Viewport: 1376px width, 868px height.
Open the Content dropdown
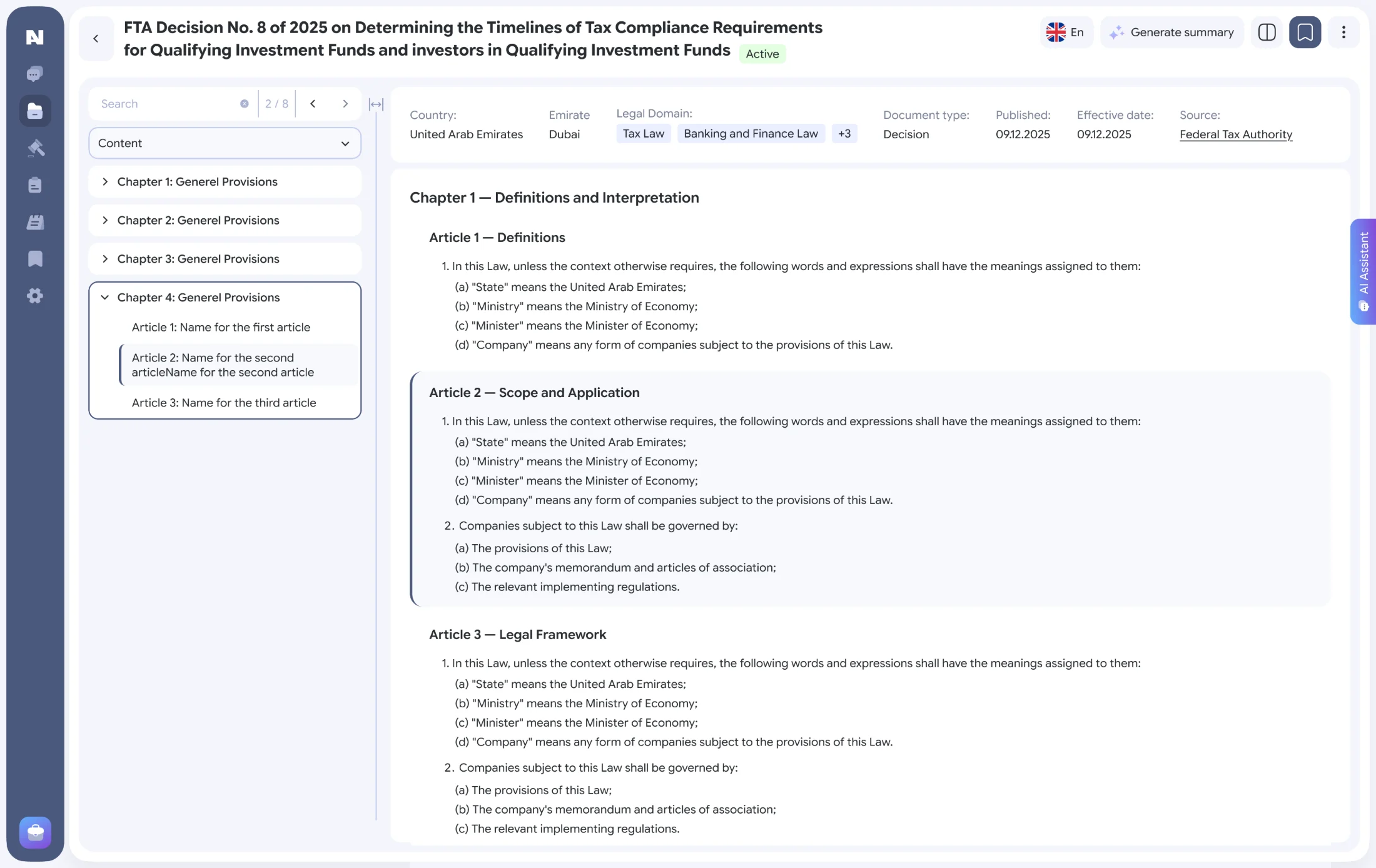[x=225, y=143]
